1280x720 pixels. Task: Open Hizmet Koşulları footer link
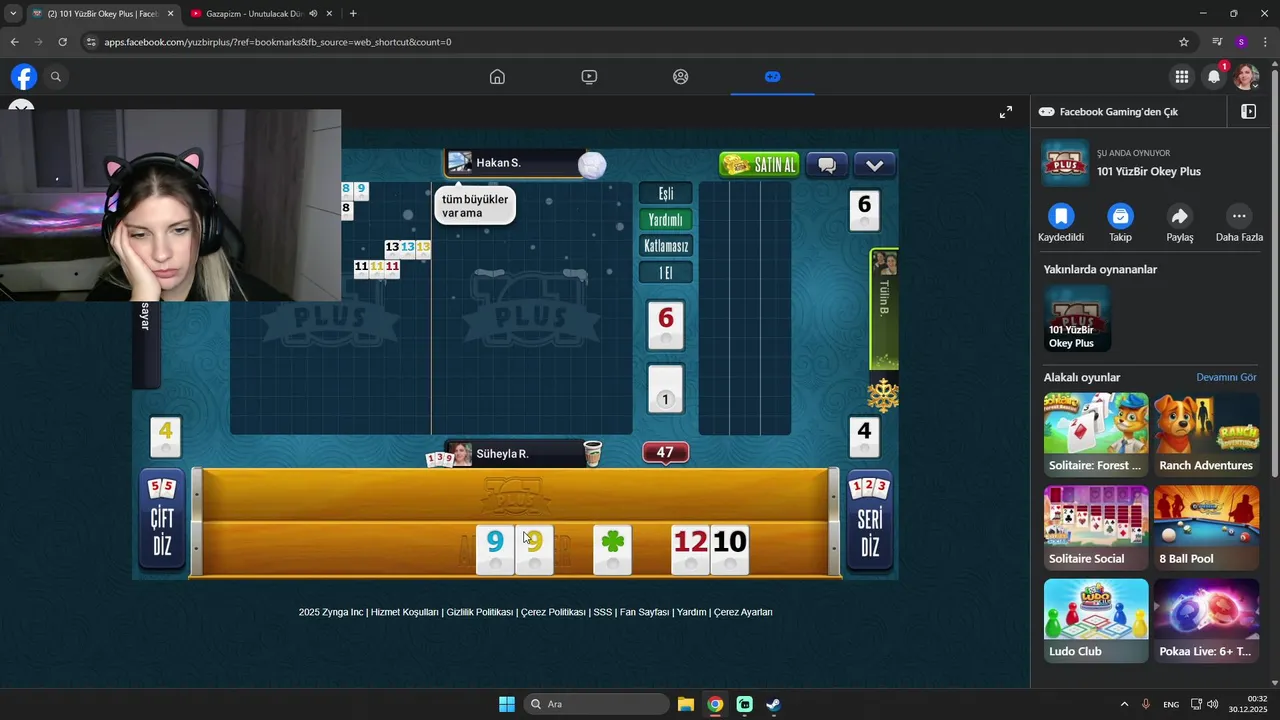click(405, 612)
